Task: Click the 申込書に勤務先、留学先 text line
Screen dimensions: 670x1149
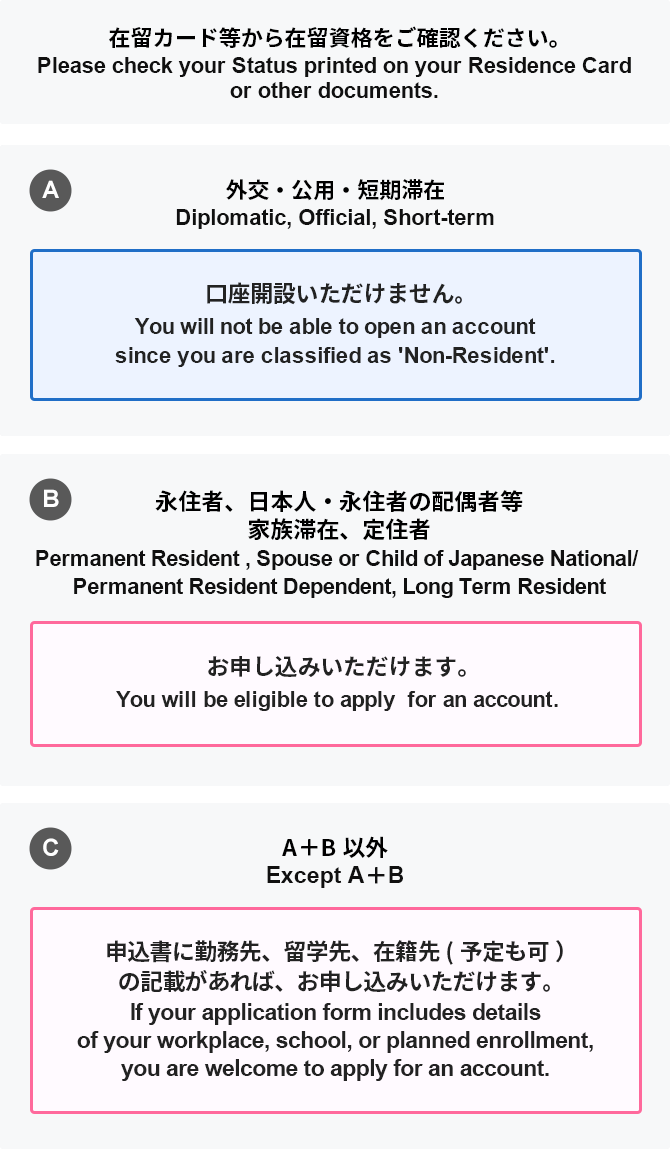Action: tap(336, 950)
